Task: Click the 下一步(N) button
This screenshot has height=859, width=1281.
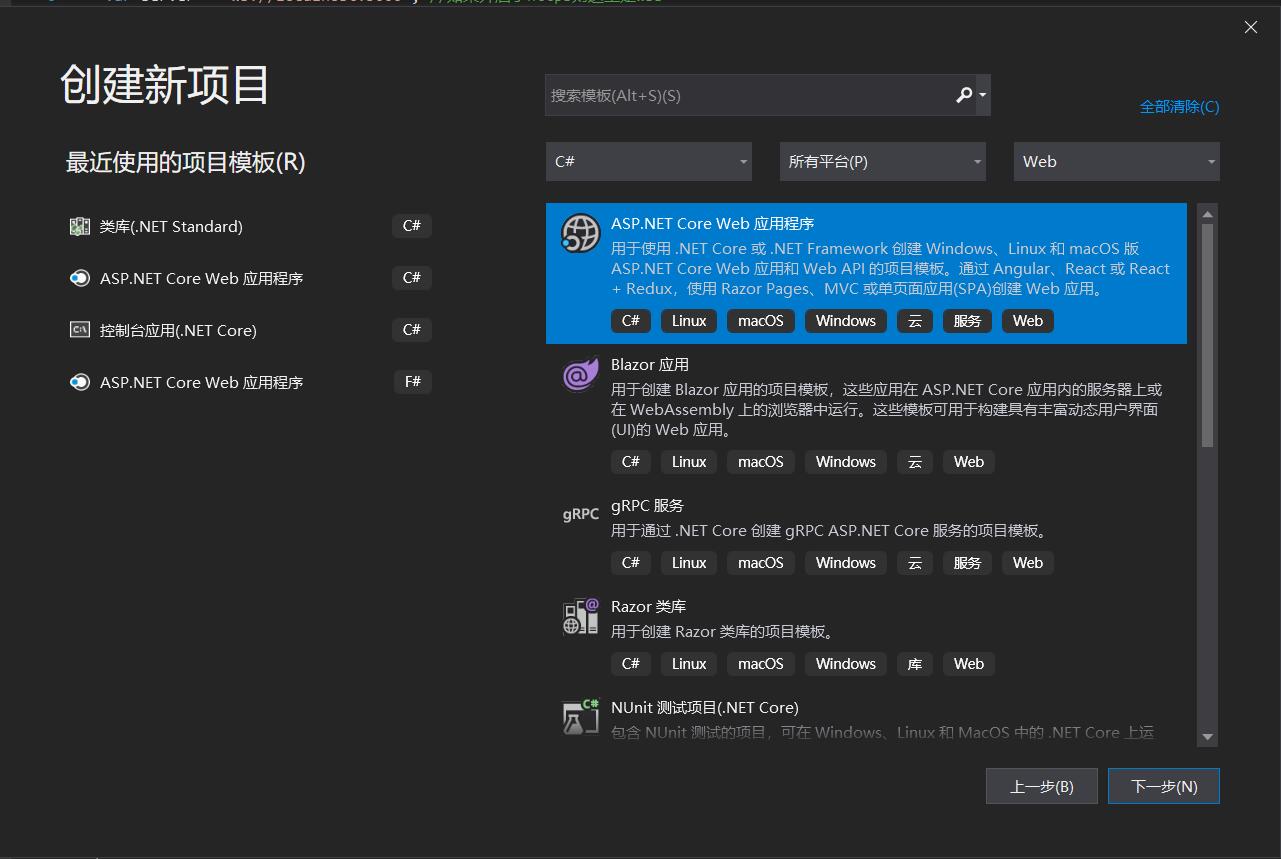Action: pyautogui.click(x=1163, y=786)
